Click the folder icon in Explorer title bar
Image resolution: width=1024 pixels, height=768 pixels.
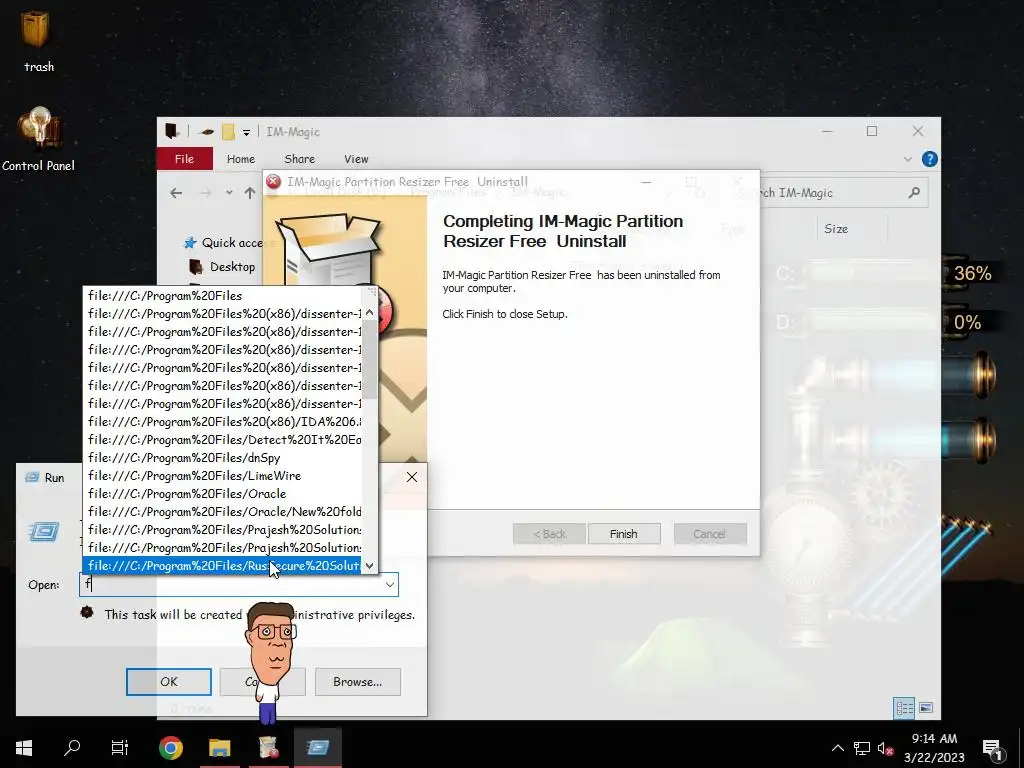tap(228, 132)
